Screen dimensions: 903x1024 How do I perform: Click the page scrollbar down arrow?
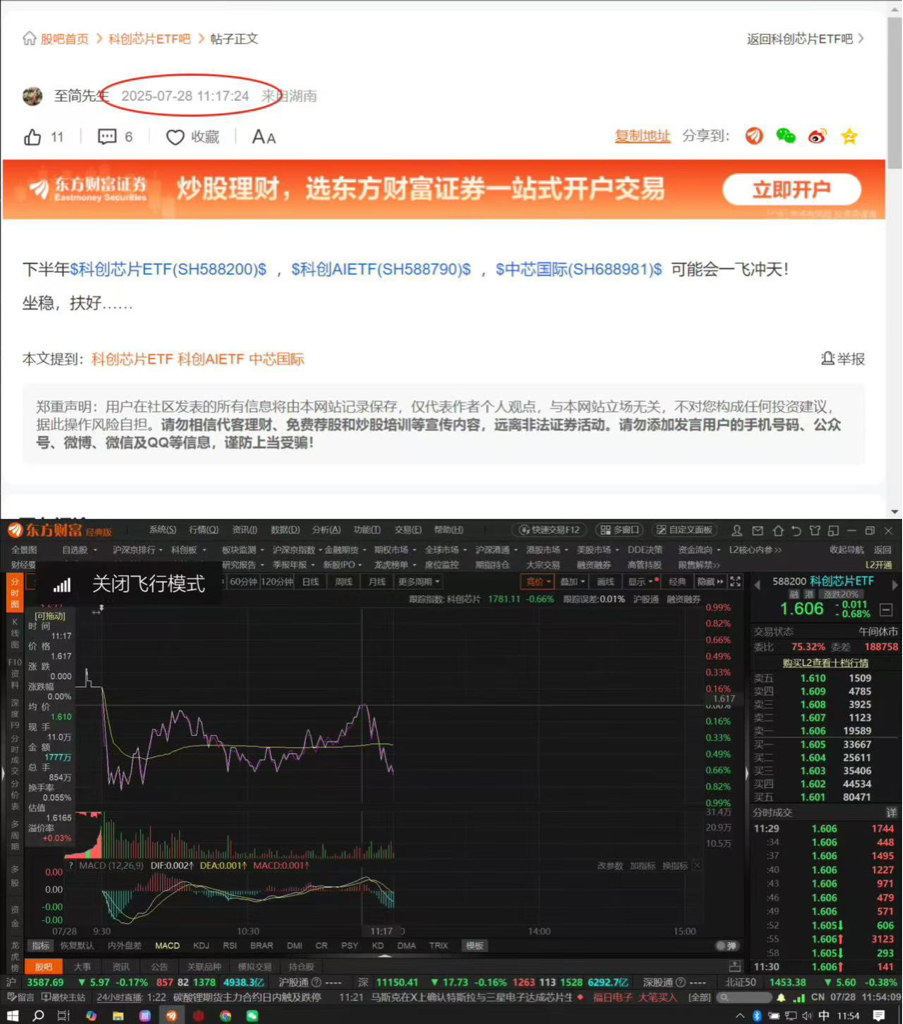(x=895, y=512)
